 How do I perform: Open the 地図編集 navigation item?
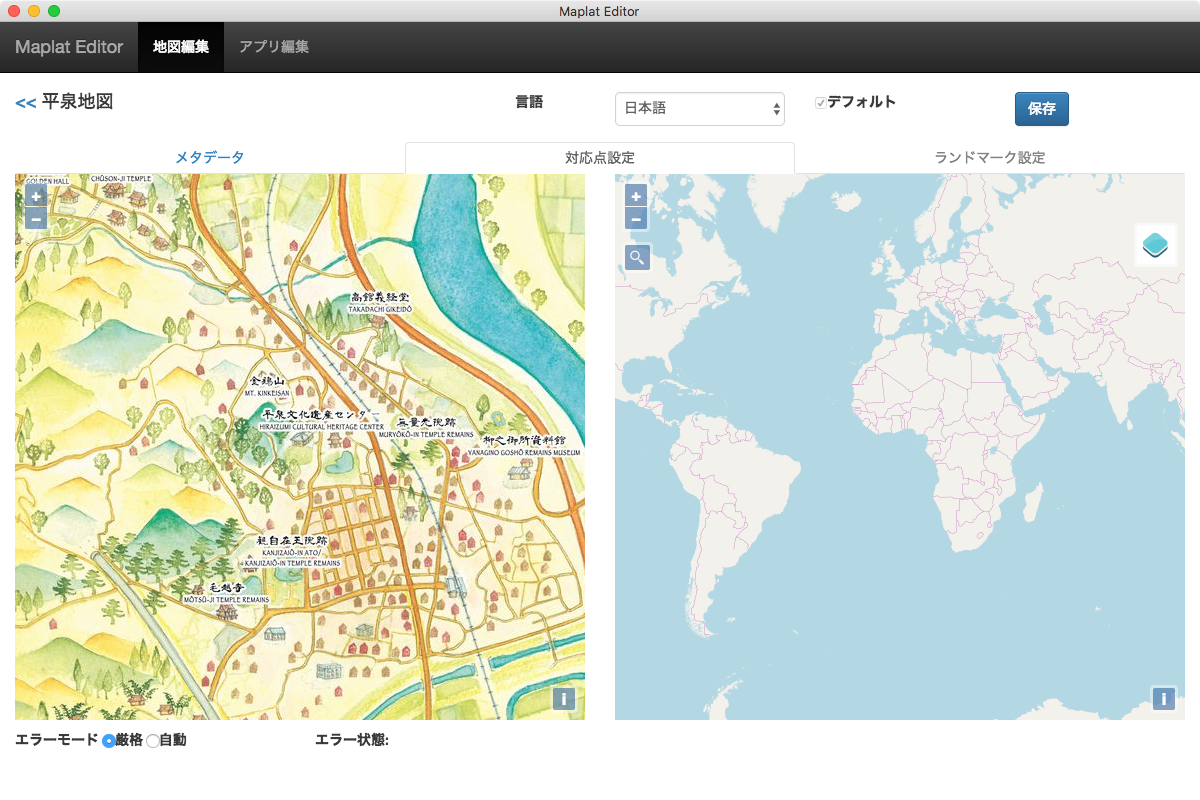181,47
